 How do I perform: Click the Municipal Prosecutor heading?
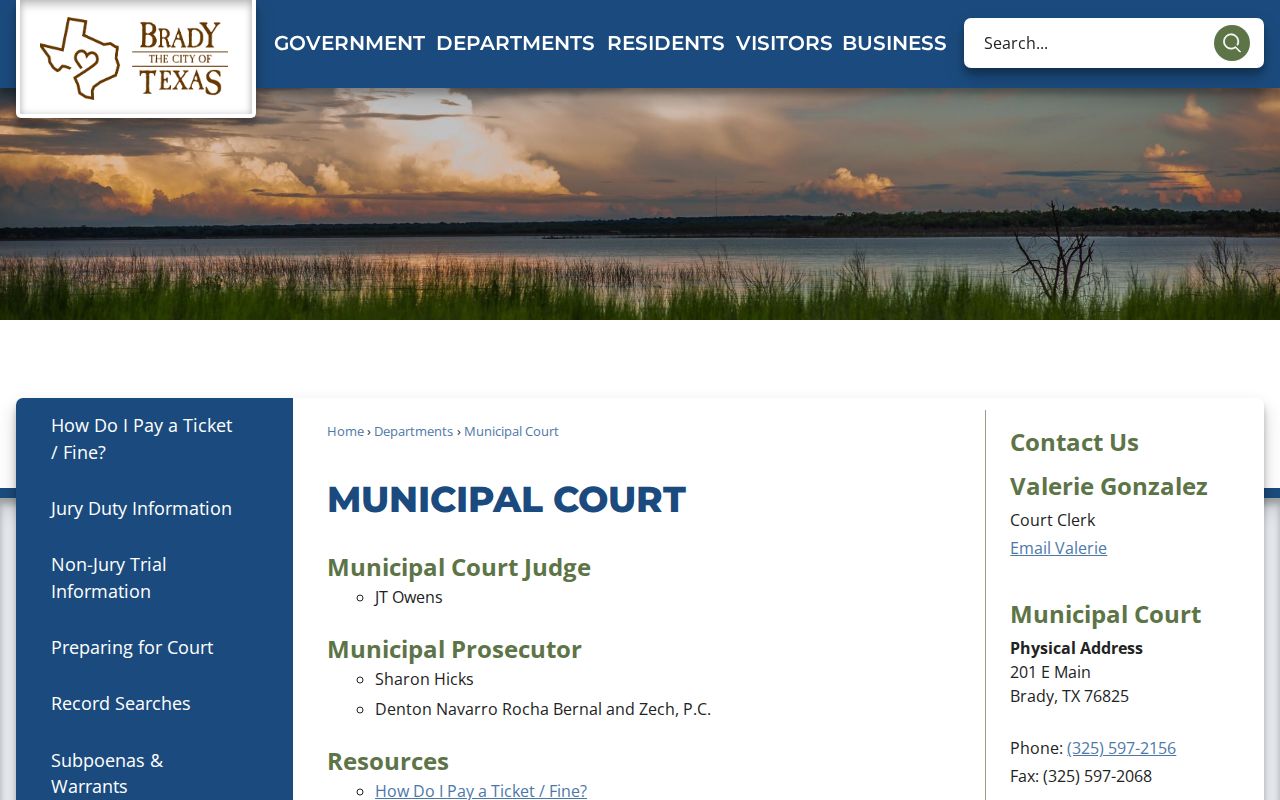(454, 650)
